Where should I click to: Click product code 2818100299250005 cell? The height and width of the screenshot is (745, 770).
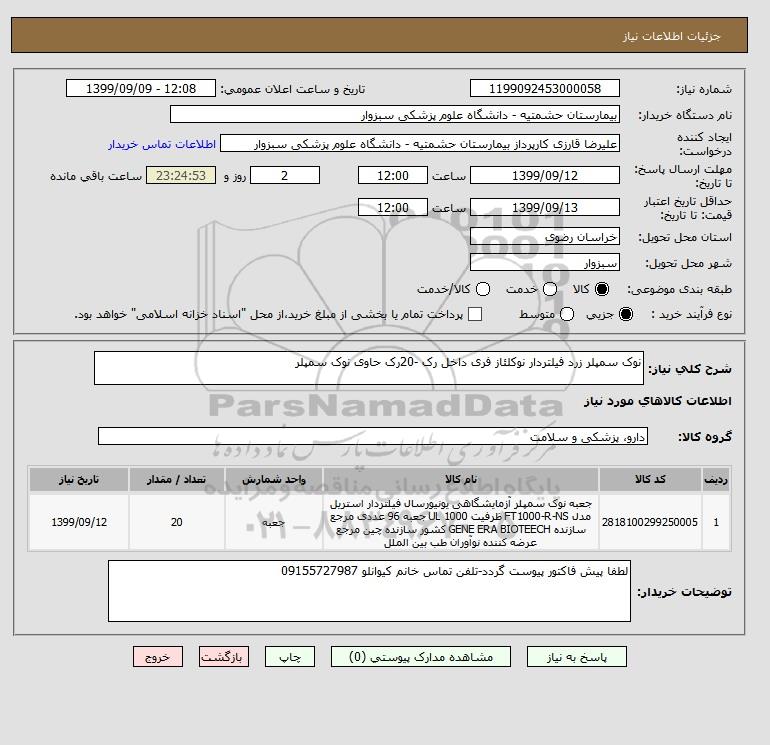650,522
